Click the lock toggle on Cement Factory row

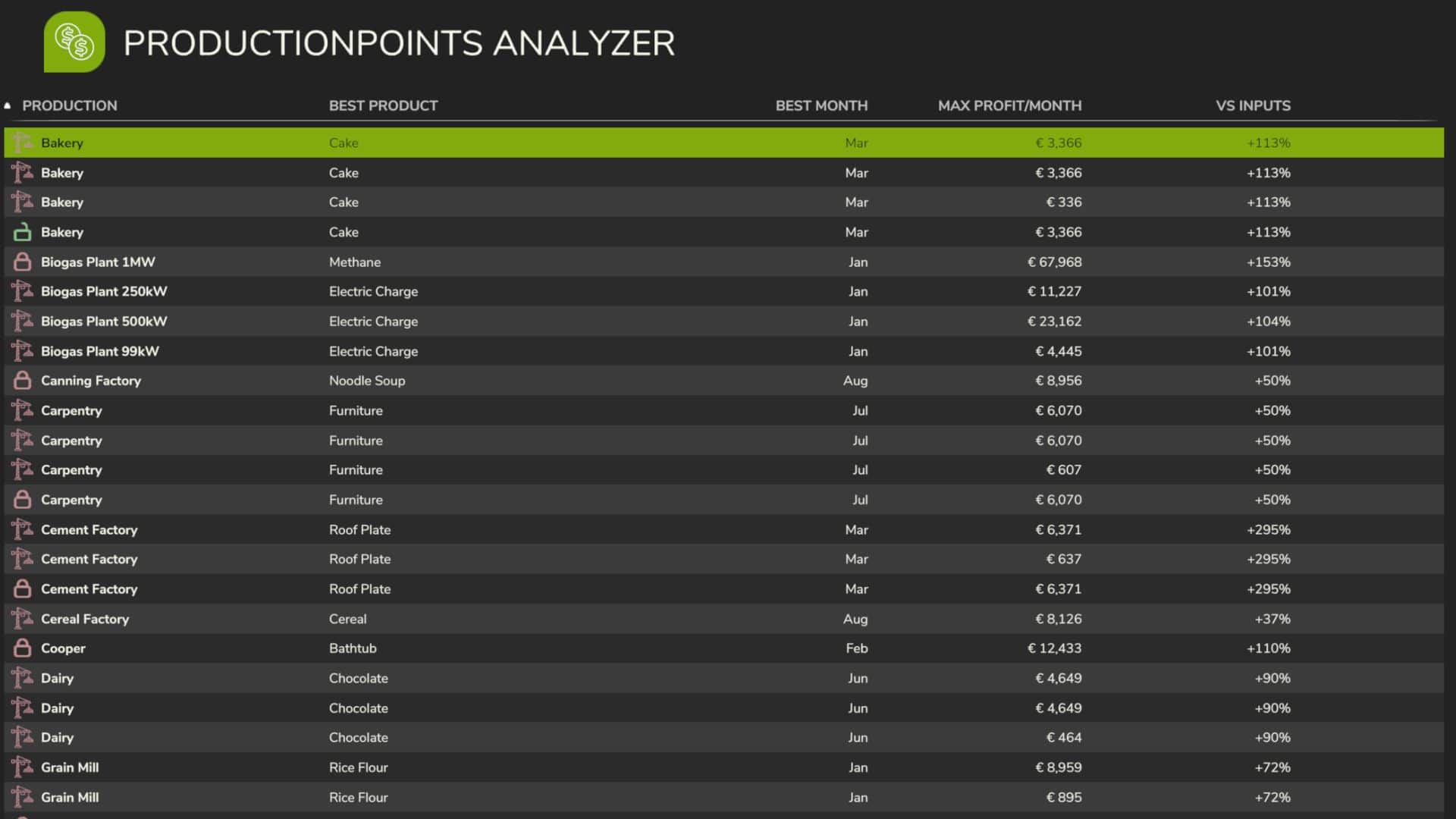22,588
